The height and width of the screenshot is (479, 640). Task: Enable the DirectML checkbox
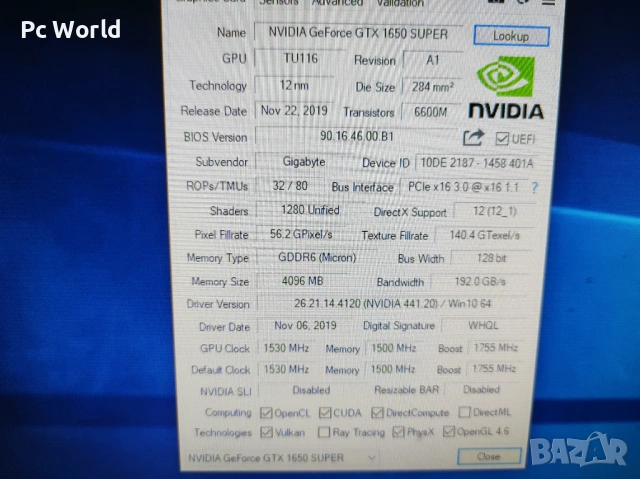[x=465, y=412]
